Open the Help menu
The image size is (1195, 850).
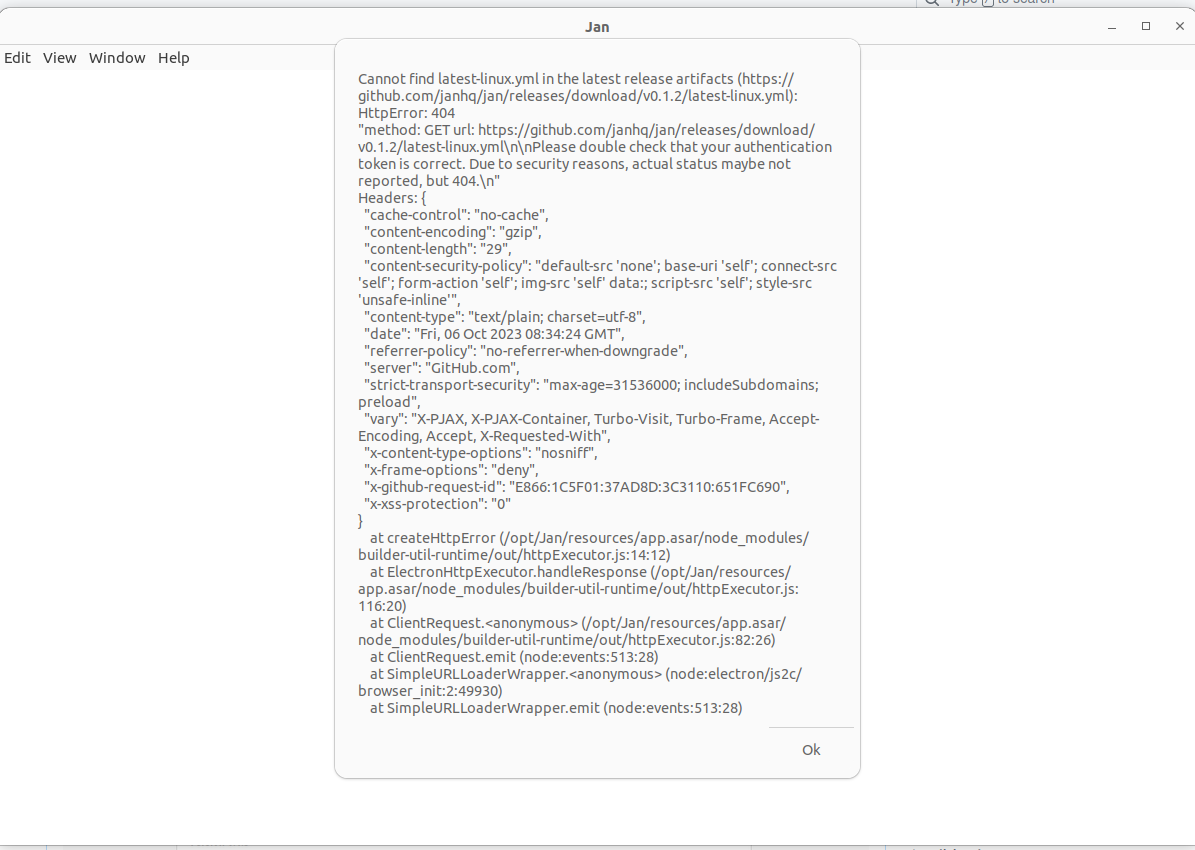tap(173, 58)
